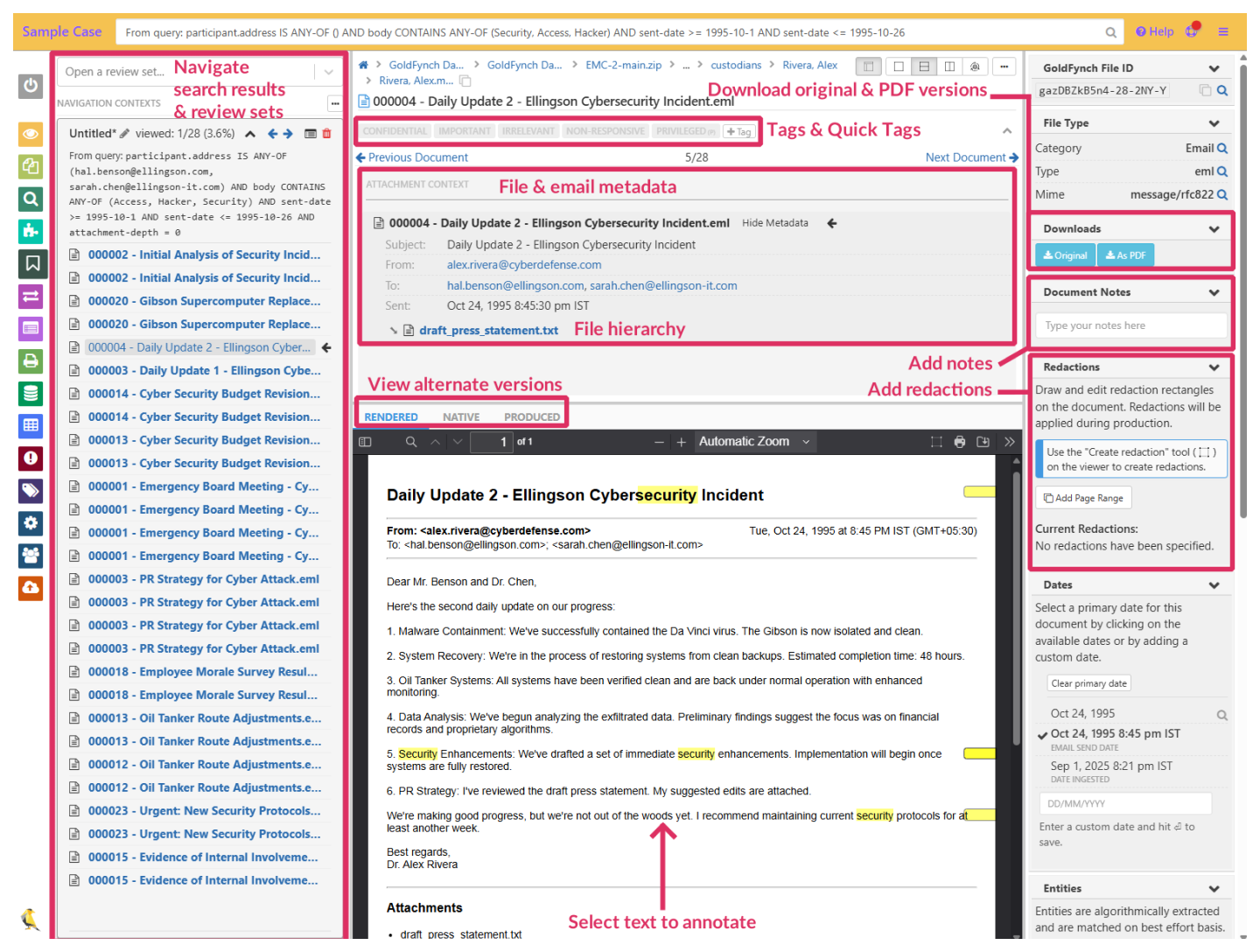Click the puzzle piece icon in left sidebar

[31, 231]
